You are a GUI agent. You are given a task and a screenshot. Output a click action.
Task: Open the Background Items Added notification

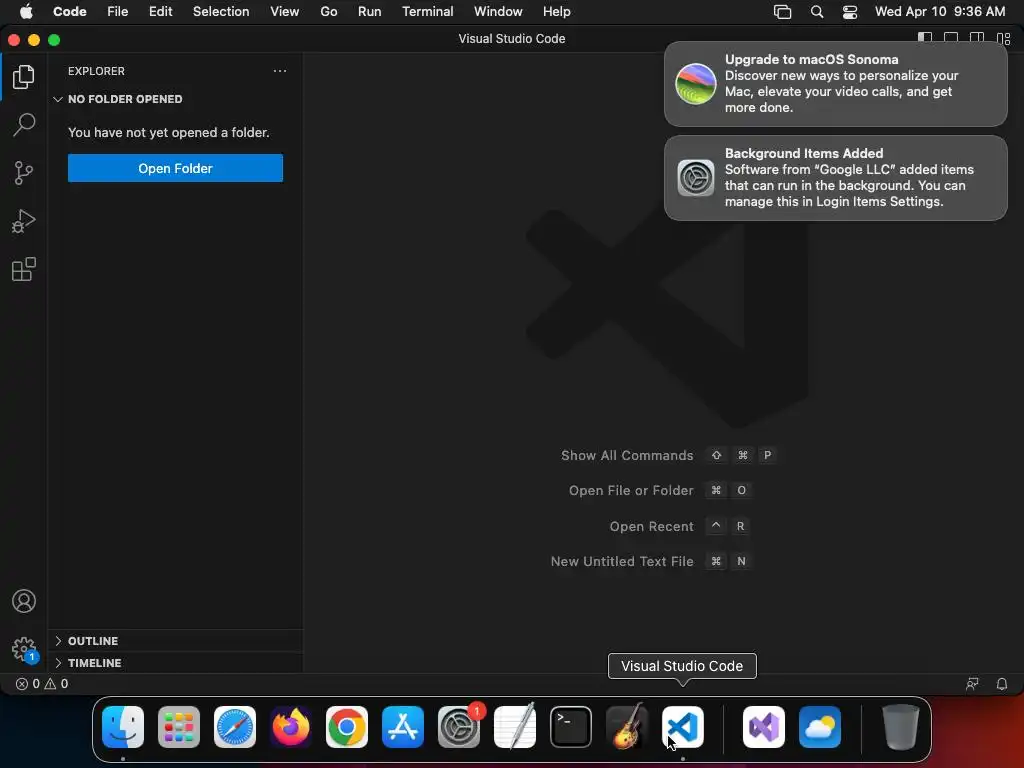click(x=835, y=178)
